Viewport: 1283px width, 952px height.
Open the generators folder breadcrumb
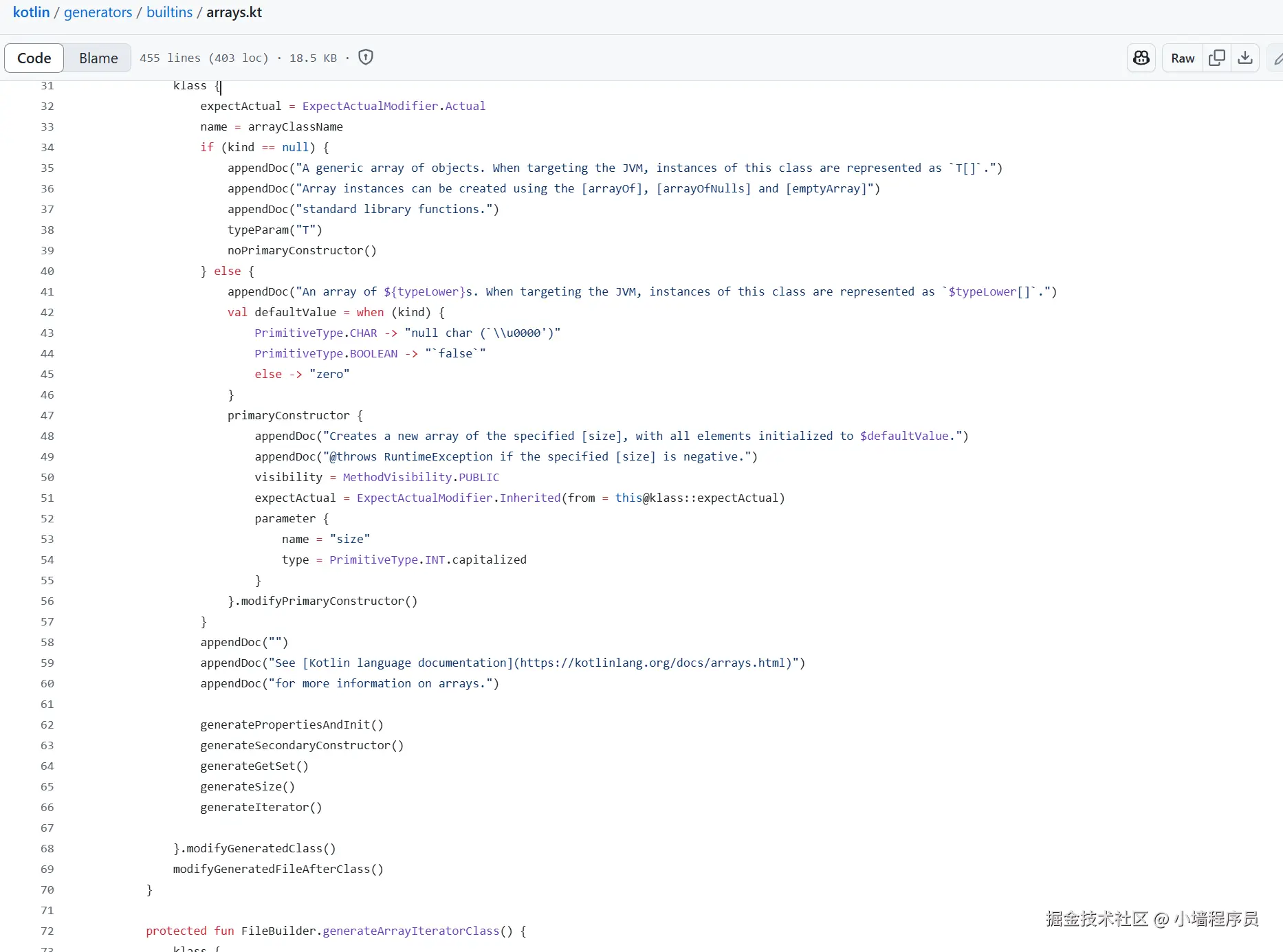tap(98, 12)
